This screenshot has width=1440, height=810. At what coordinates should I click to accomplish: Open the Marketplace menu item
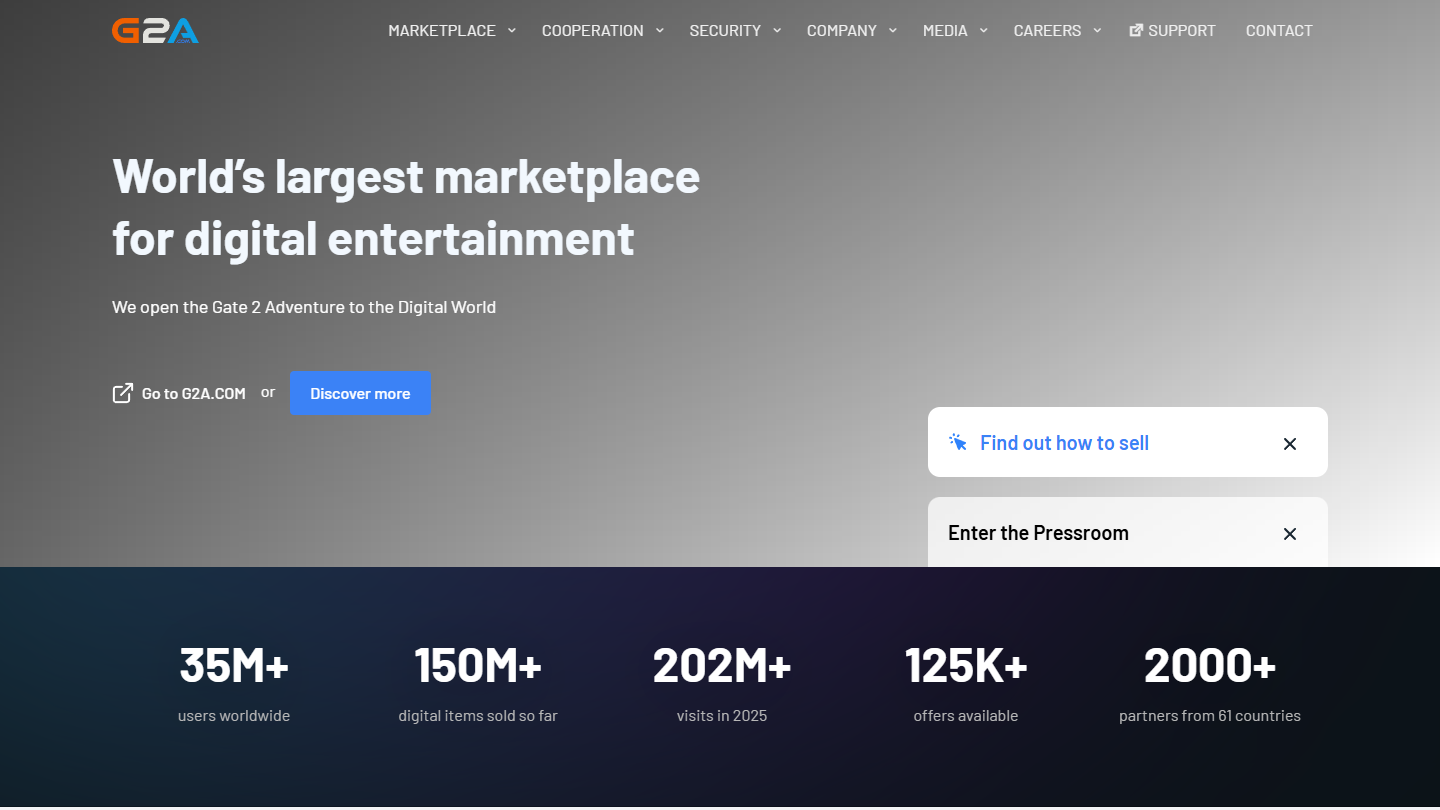pyautogui.click(x=442, y=30)
